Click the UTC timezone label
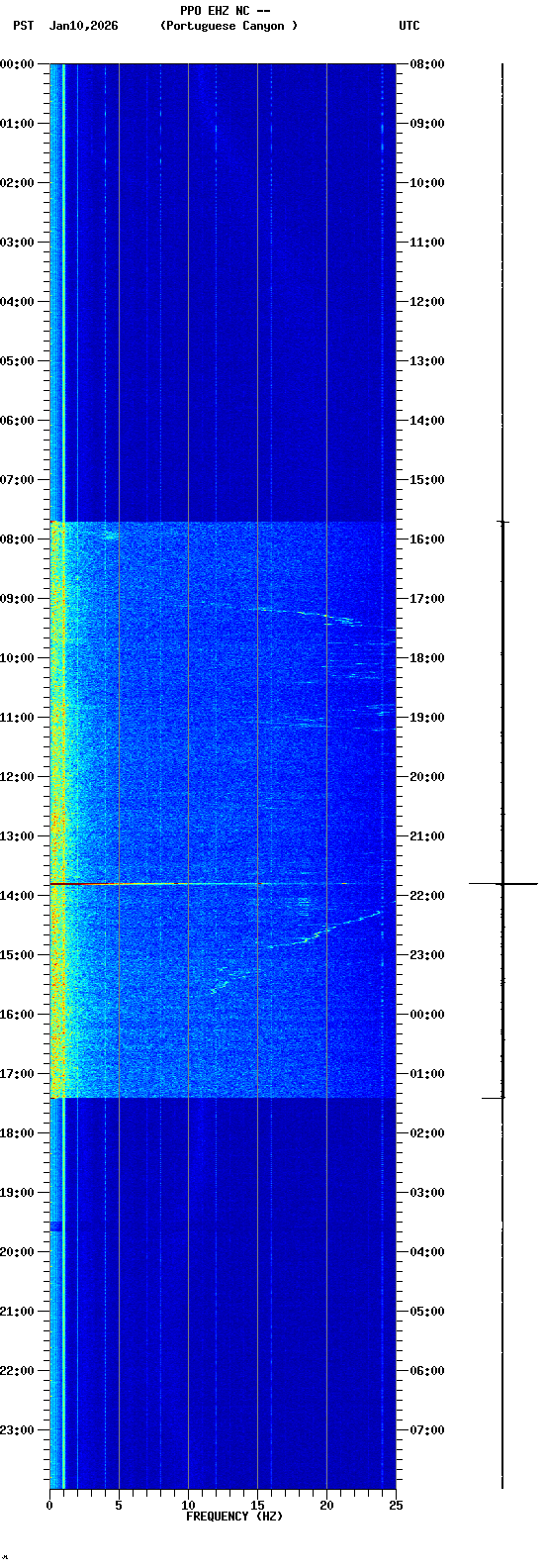This screenshot has height=1568, width=546. pos(409,26)
